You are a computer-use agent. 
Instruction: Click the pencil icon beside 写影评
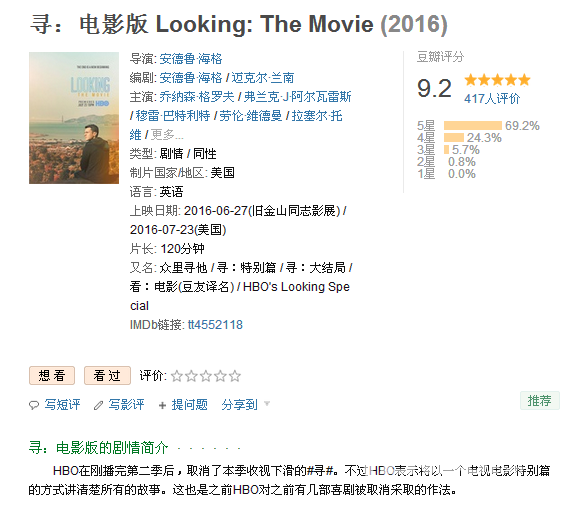[x=98, y=405]
